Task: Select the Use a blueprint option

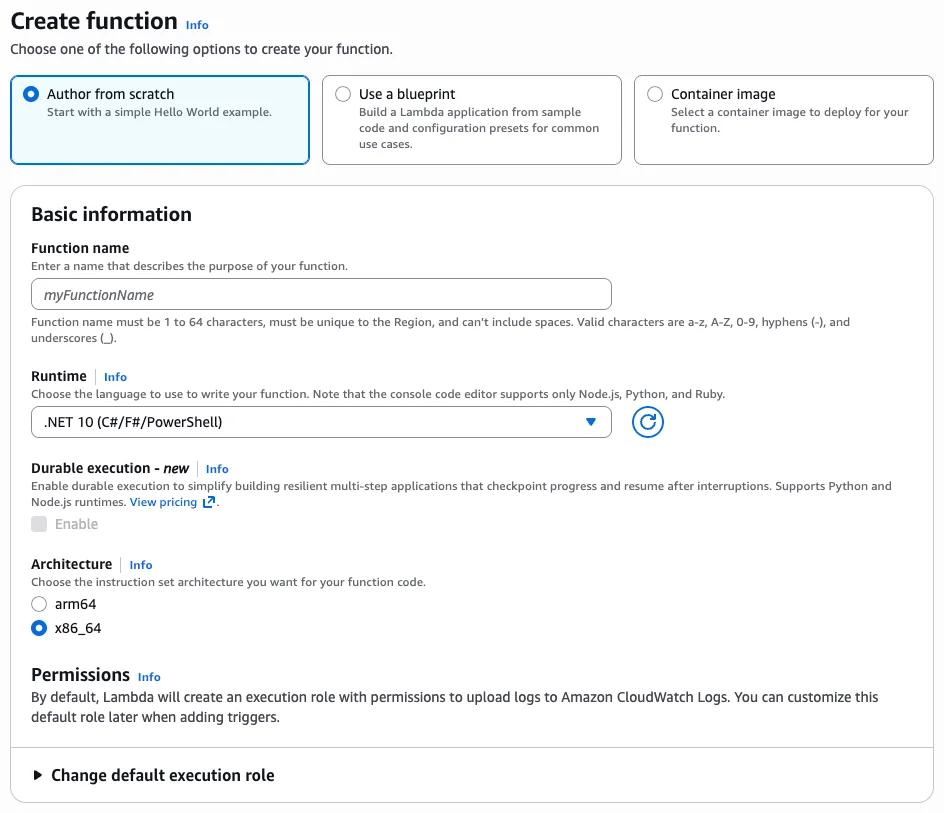Action: point(343,94)
